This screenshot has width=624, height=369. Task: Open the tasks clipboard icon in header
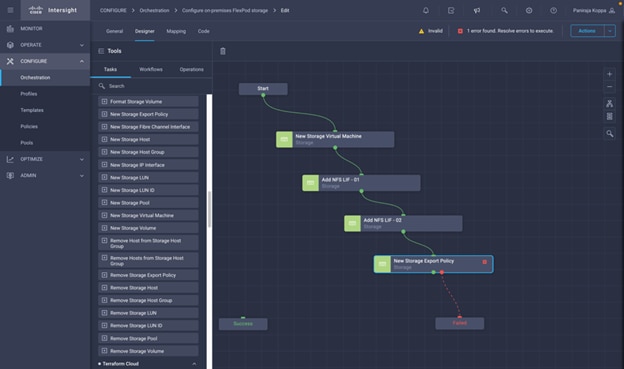click(x=451, y=11)
